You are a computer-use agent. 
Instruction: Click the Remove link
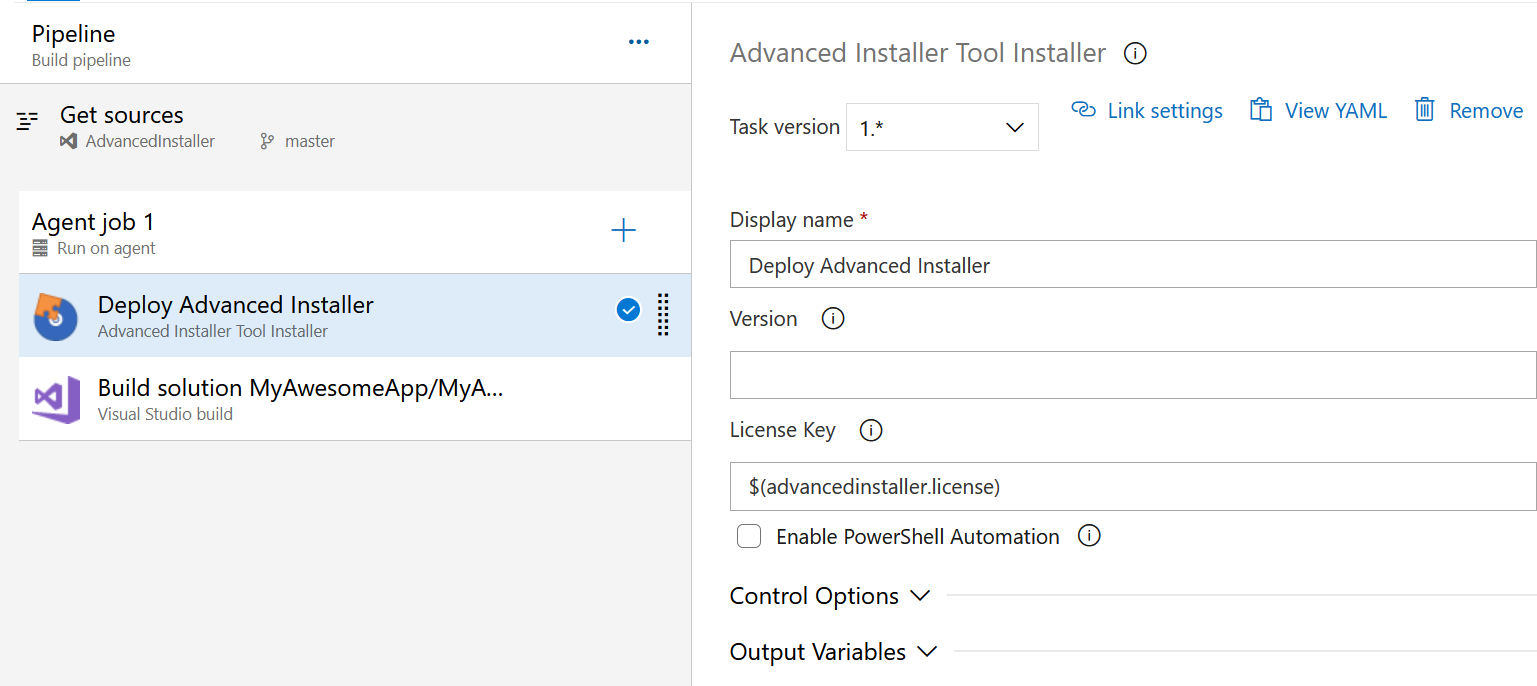pos(1469,110)
